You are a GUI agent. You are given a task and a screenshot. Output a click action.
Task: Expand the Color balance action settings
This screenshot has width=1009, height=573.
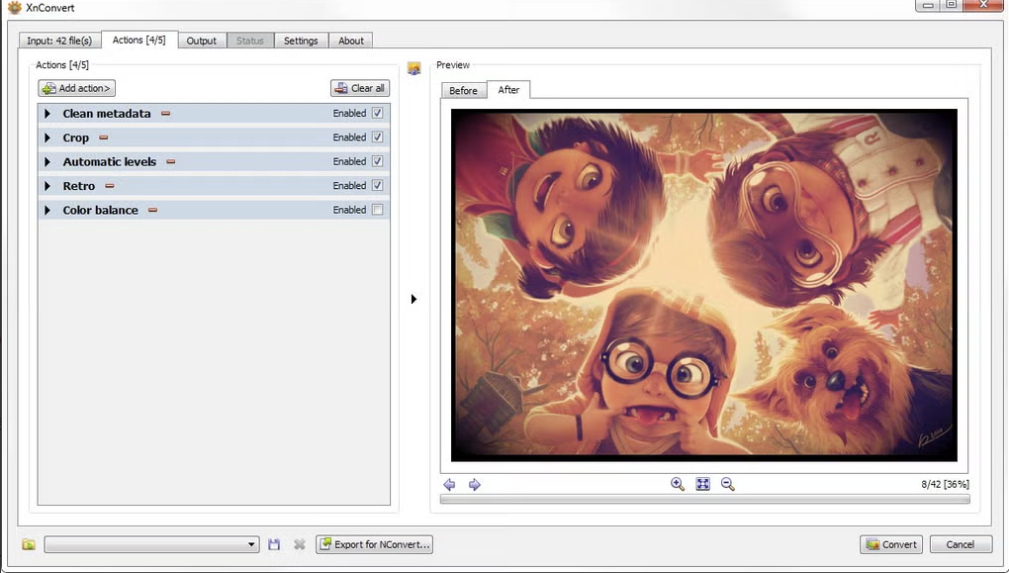(x=47, y=210)
